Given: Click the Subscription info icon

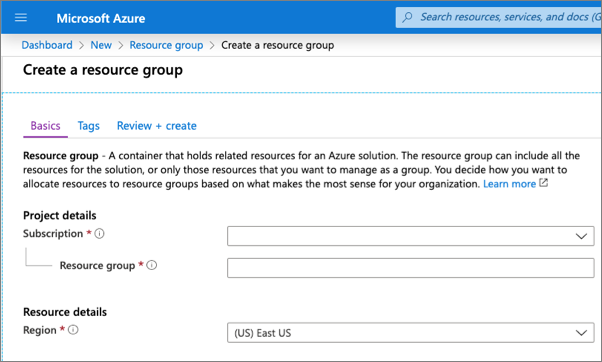Looking at the screenshot, I should pos(99,233).
